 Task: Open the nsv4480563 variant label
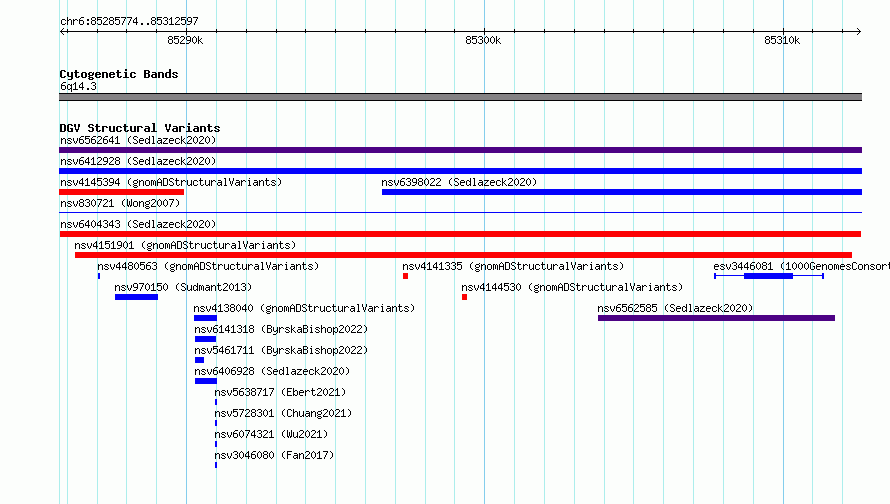pyautogui.click(x=208, y=266)
